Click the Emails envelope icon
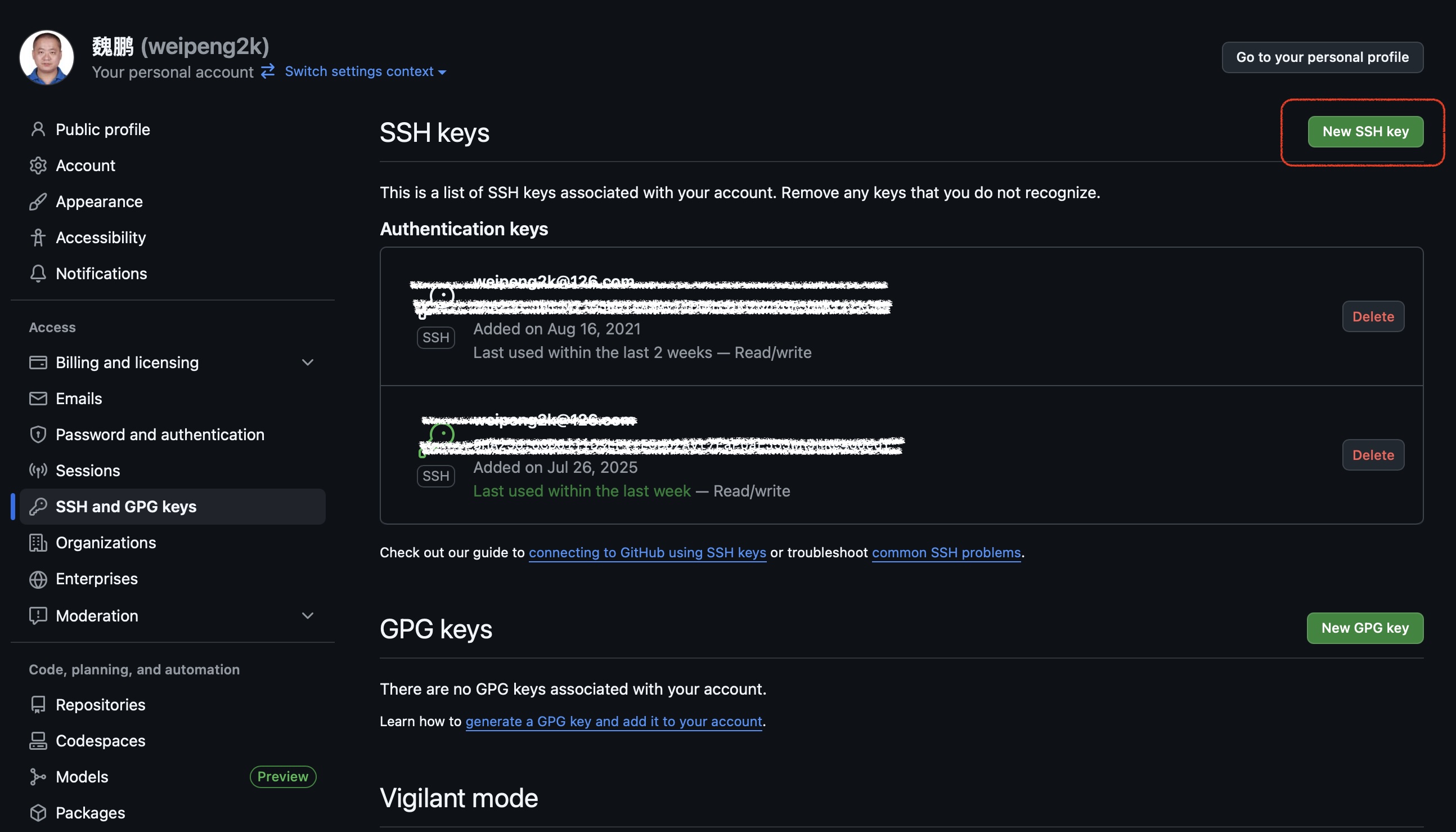 click(x=38, y=399)
